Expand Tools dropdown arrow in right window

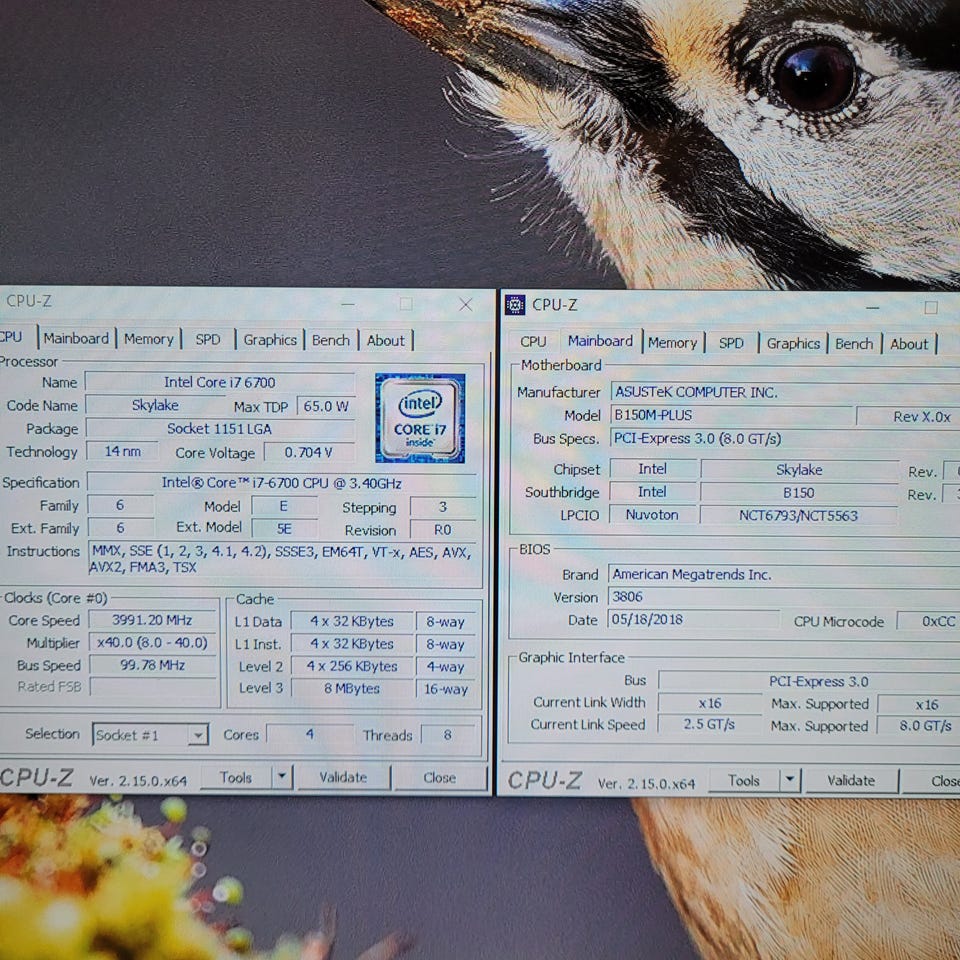790,780
